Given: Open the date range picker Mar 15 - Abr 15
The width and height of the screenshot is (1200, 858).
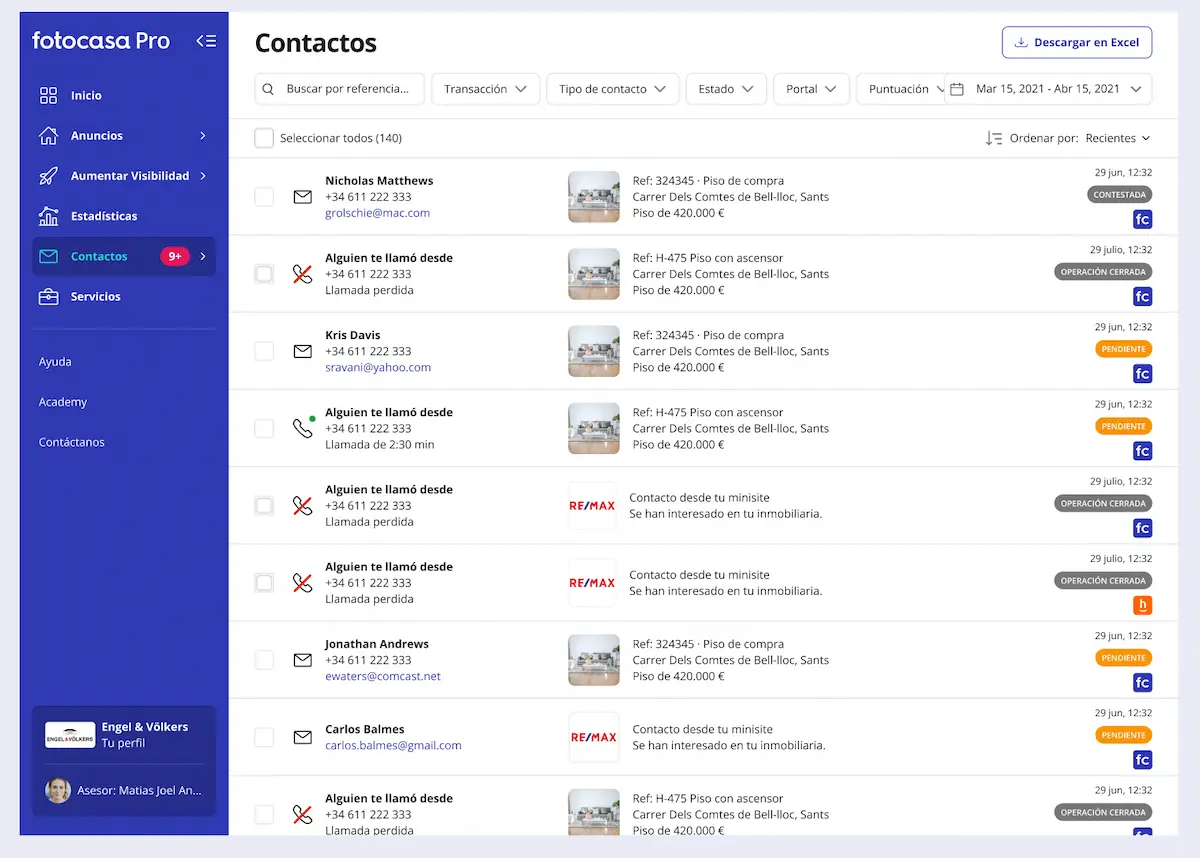Looking at the screenshot, I should 1047,89.
